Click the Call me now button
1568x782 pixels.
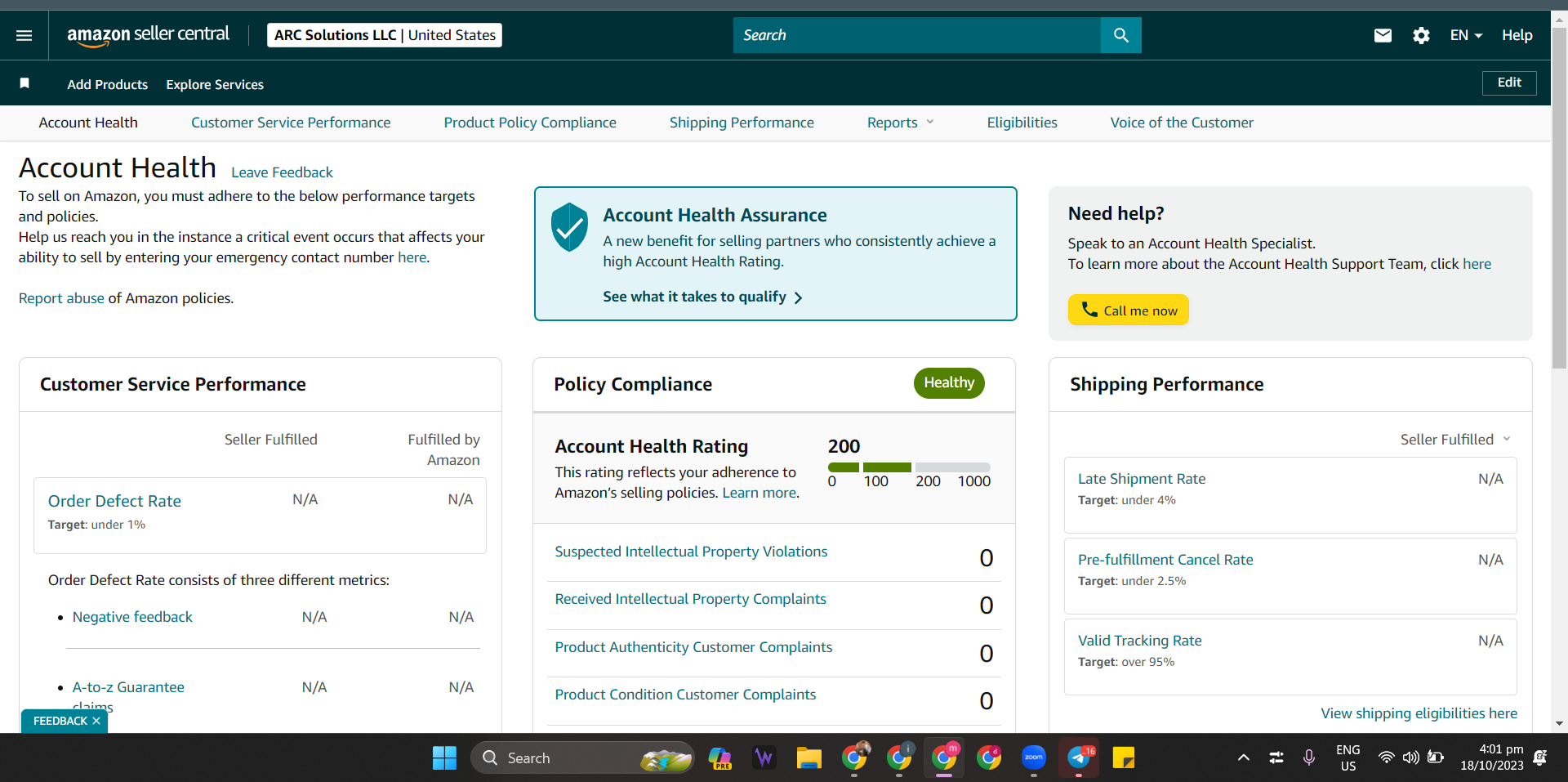pos(1128,310)
